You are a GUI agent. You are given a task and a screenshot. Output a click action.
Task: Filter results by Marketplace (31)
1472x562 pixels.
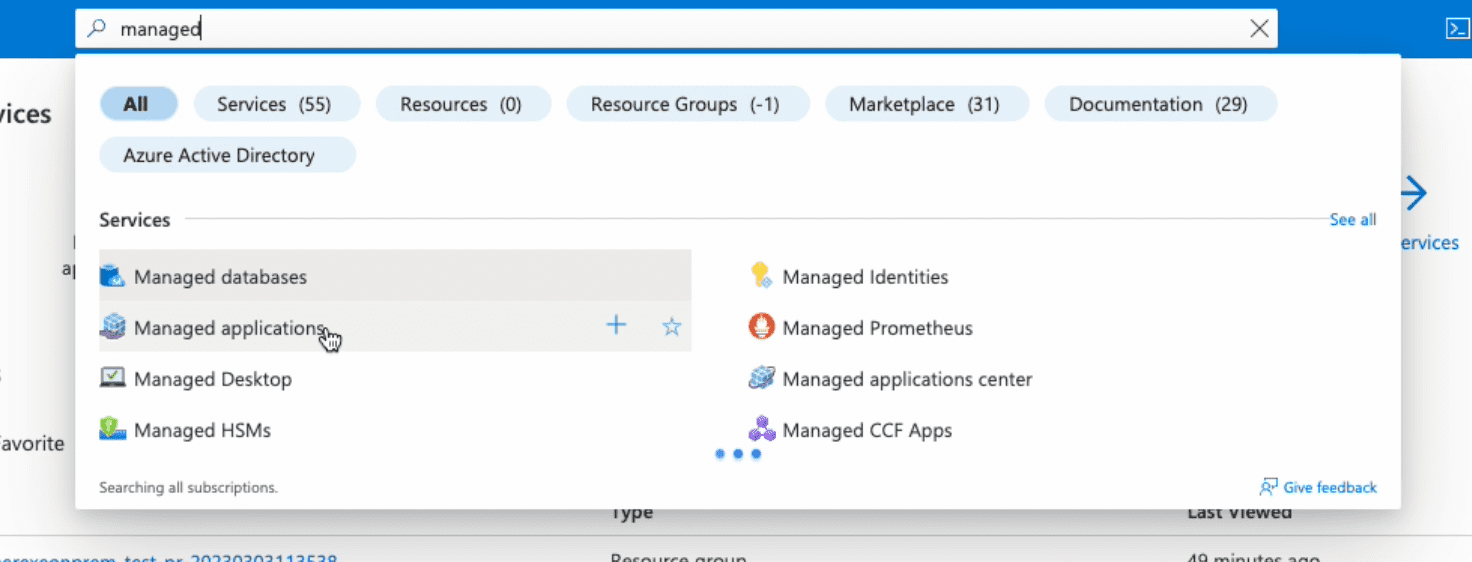click(924, 104)
